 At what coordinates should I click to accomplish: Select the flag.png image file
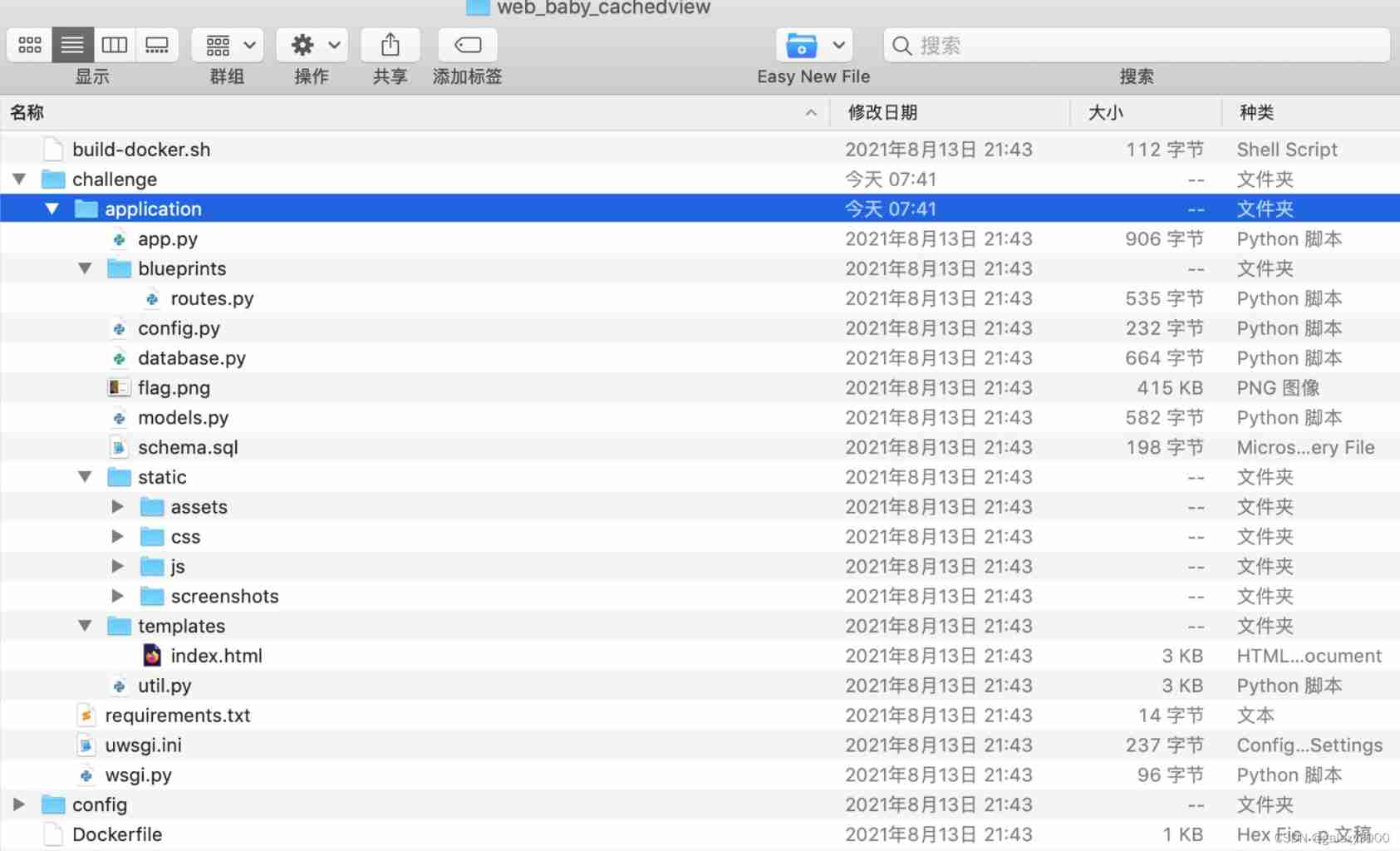click(174, 388)
